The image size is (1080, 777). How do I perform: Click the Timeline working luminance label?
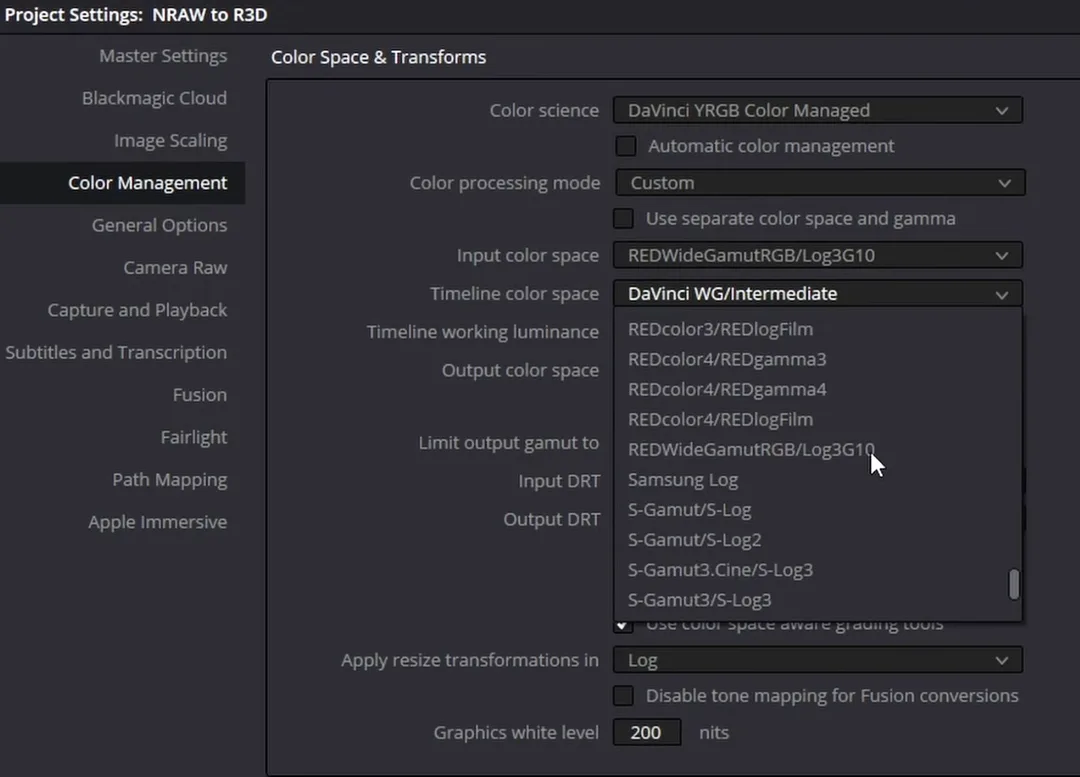pyautogui.click(x=482, y=332)
